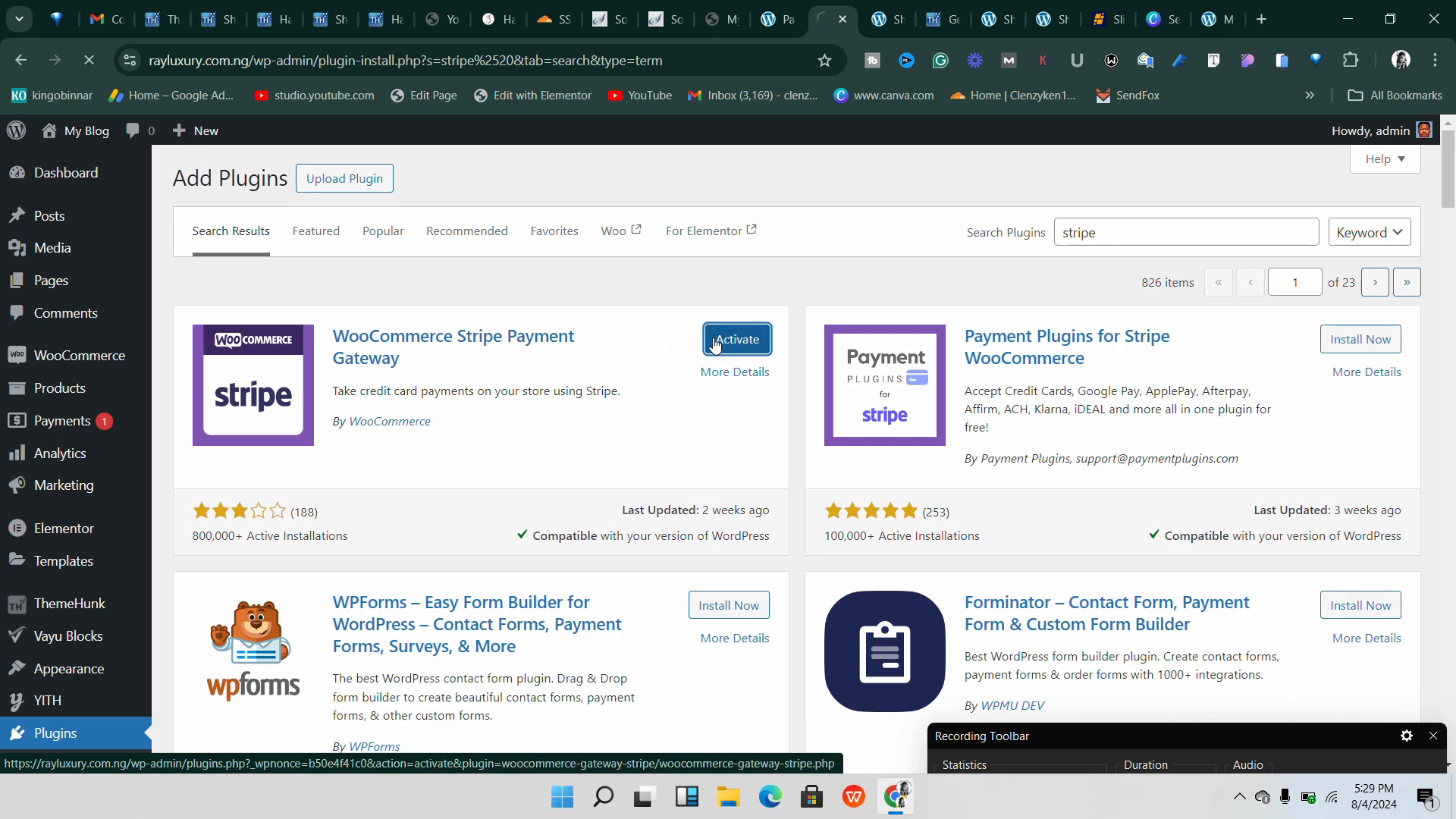
Task: Open Posts in the sidebar
Action: (49, 216)
